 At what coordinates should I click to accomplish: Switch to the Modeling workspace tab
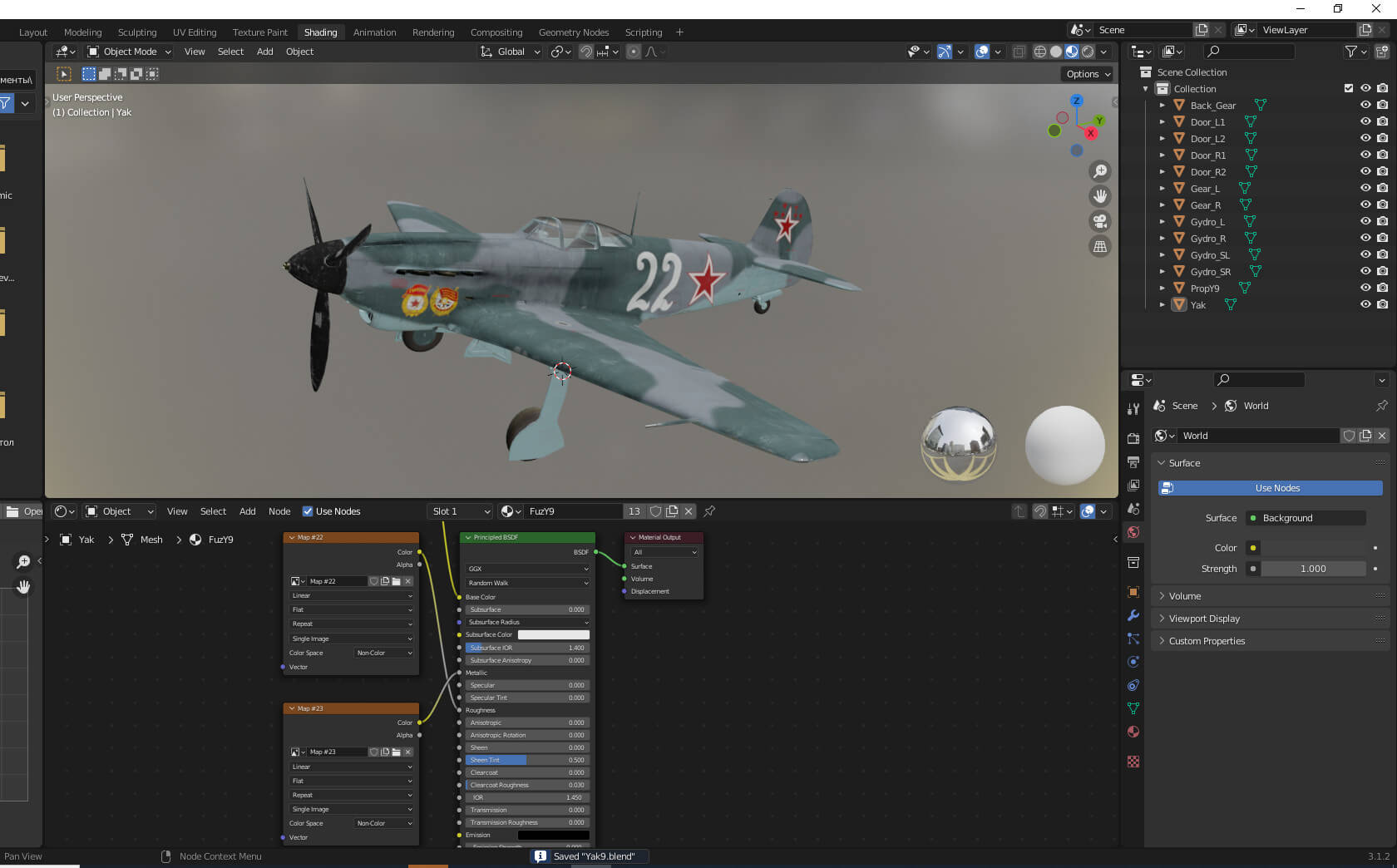[82, 32]
